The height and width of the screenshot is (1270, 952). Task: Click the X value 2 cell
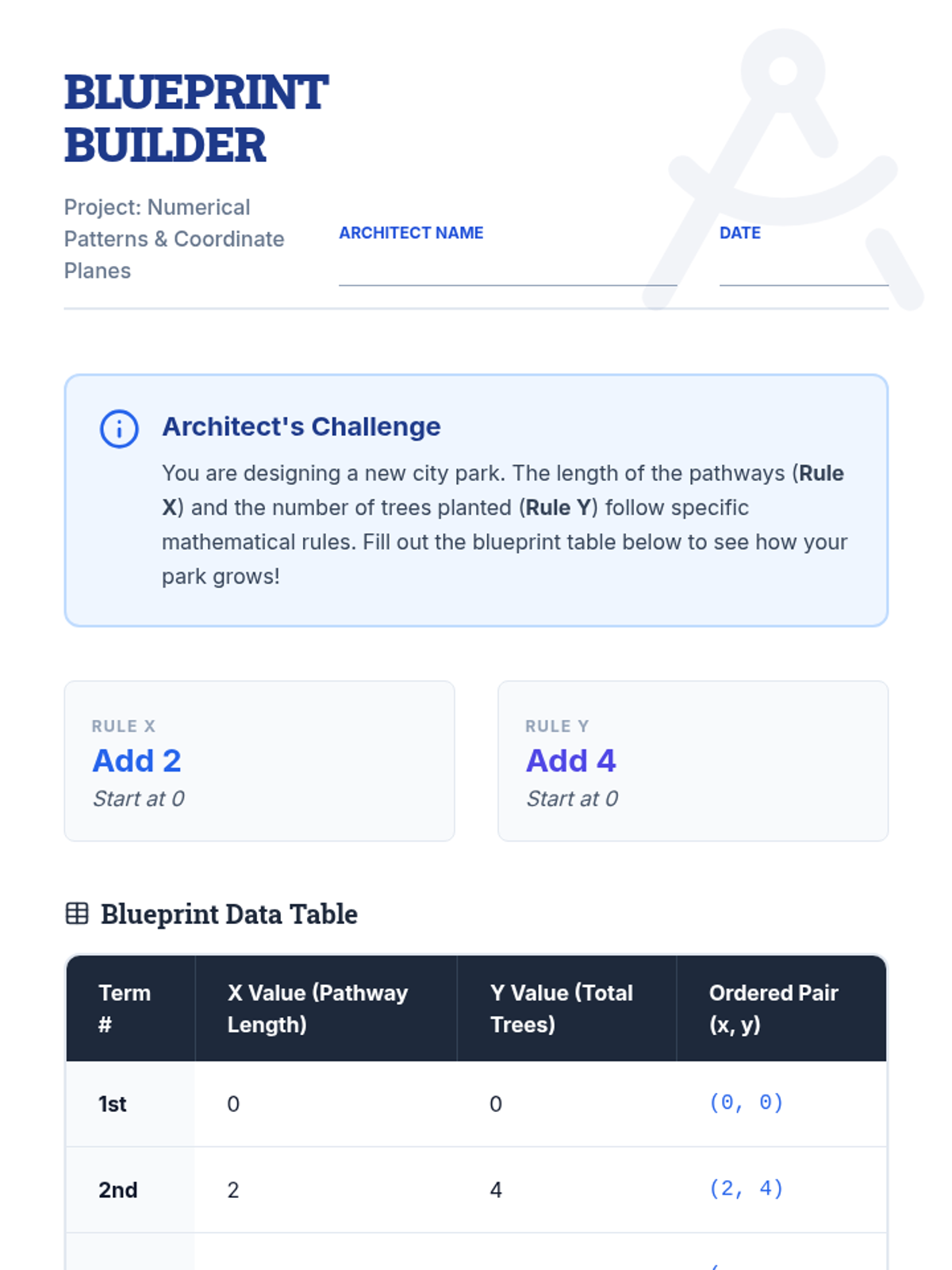point(233,1190)
